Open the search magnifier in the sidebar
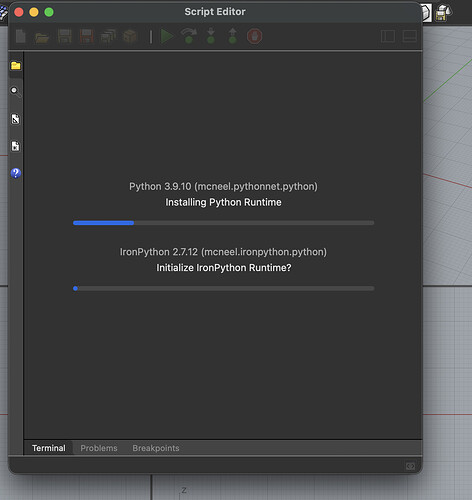The width and height of the screenshot is (472, 500). [x=15, y=91]
